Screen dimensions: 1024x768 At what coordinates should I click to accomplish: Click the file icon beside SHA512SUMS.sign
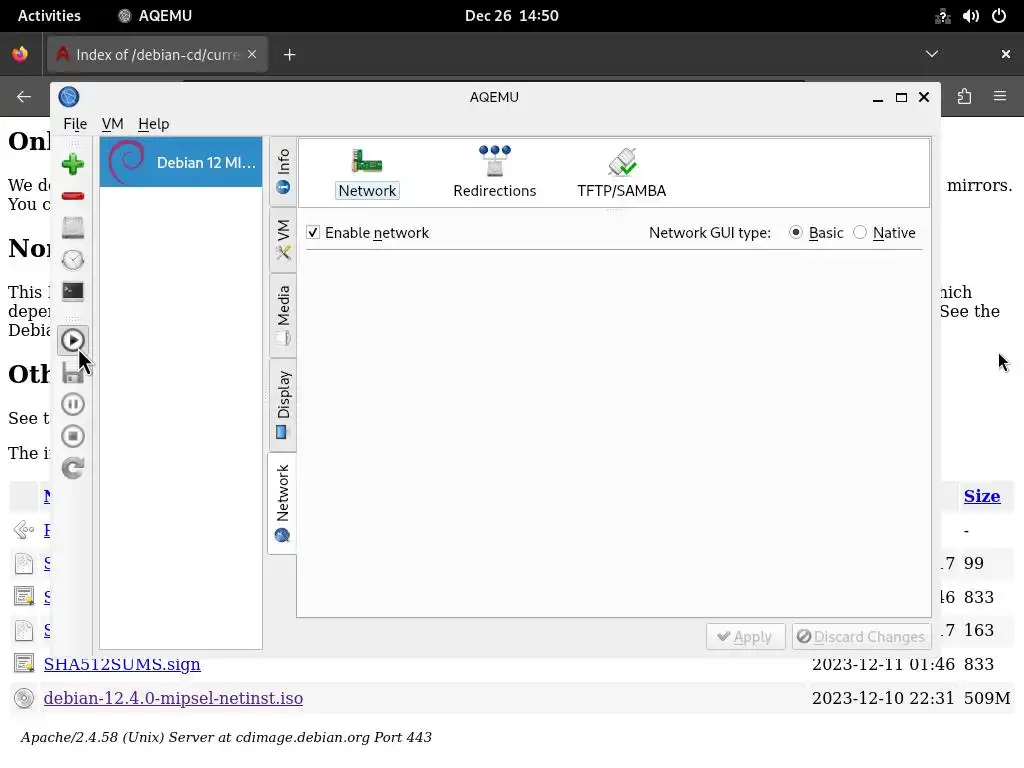(x=24, y=664)
